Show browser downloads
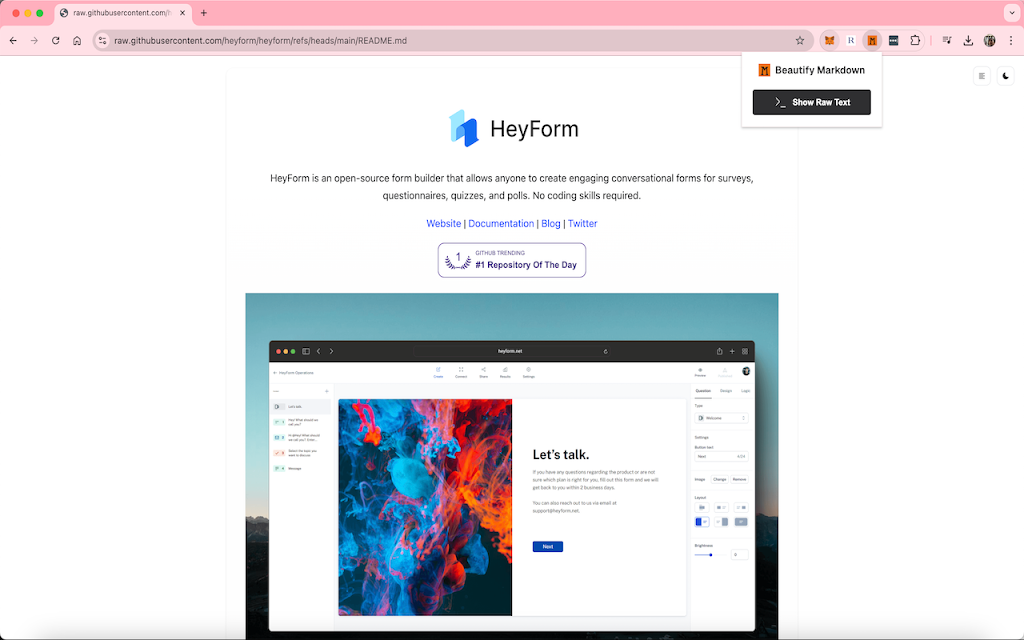Screen dimensions: 1024x640 968,40
